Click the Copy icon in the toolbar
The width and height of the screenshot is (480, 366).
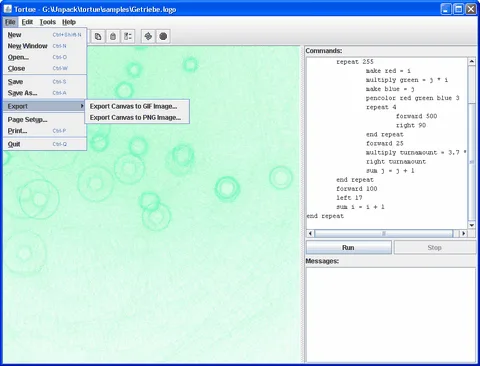click(98, 36)
